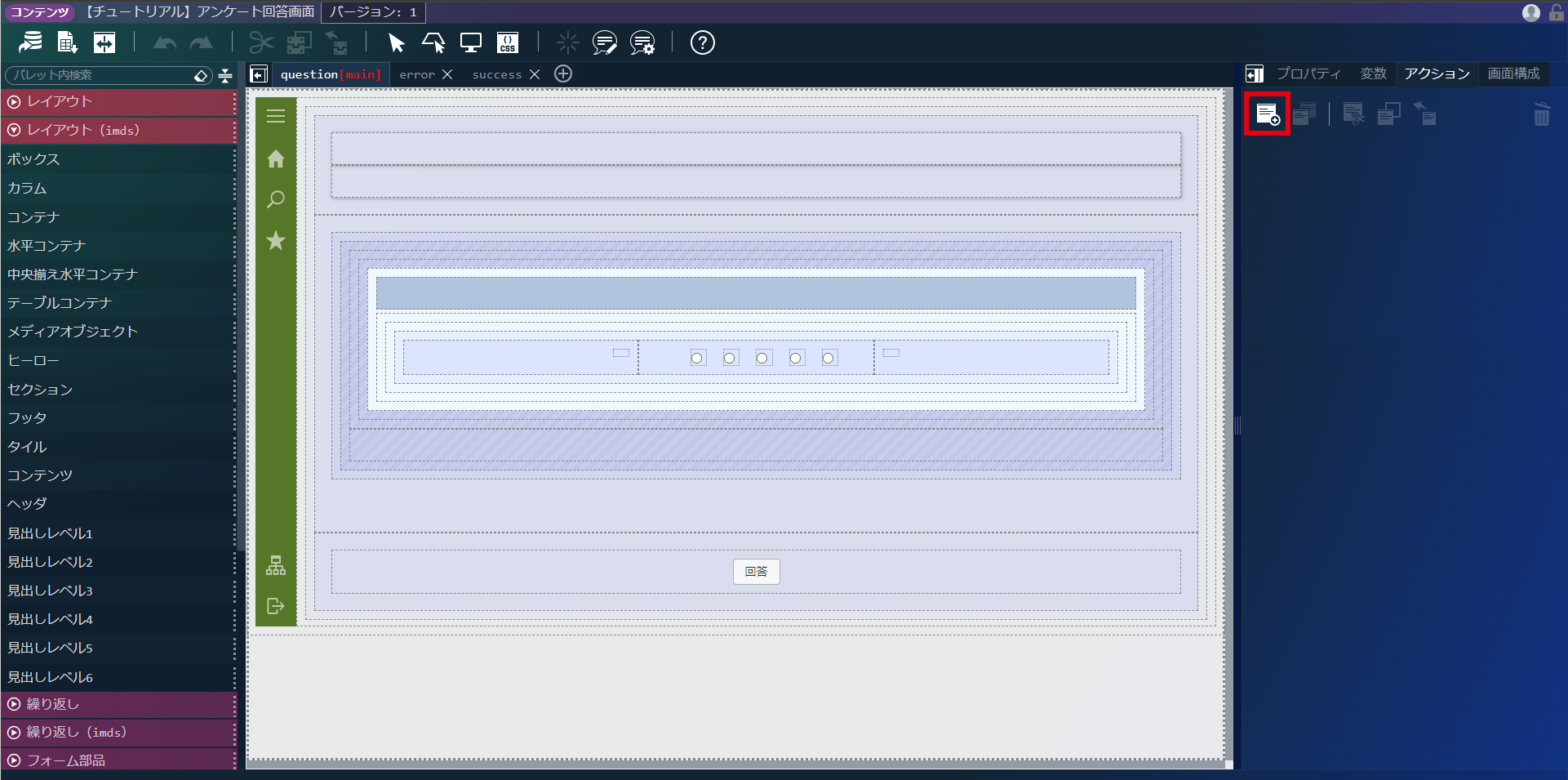Click the redo arrow icon

pyautogui.click(x=201, y=42)
